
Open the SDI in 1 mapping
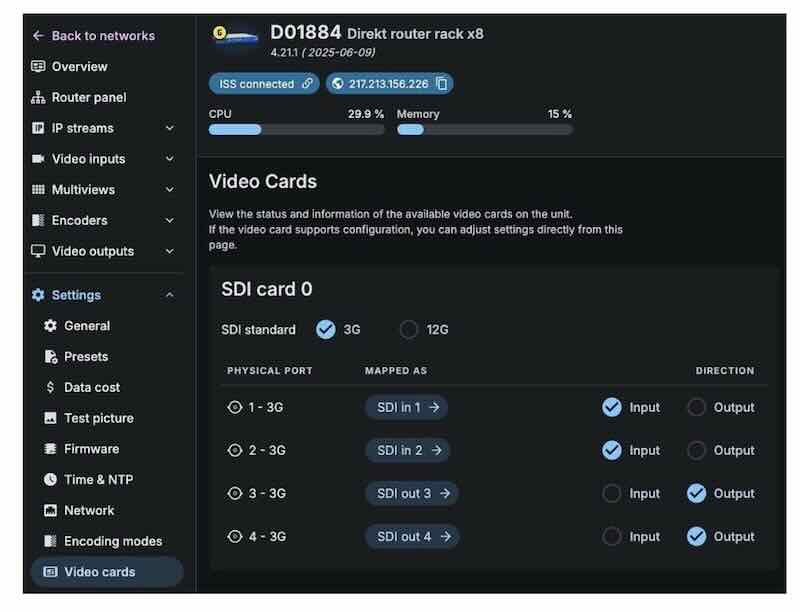click(406, 407)
